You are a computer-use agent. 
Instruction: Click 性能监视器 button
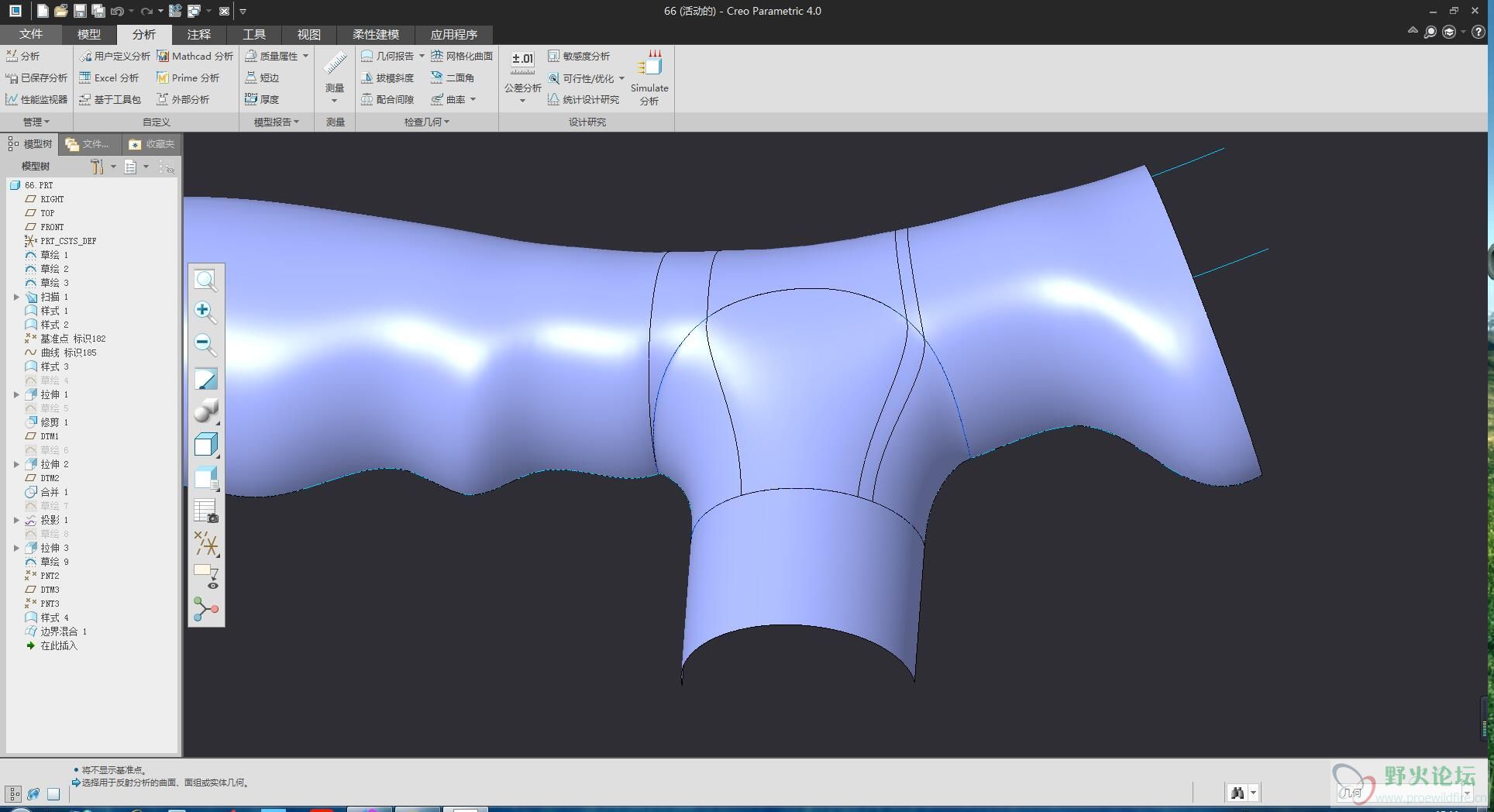tap(36, 99)
